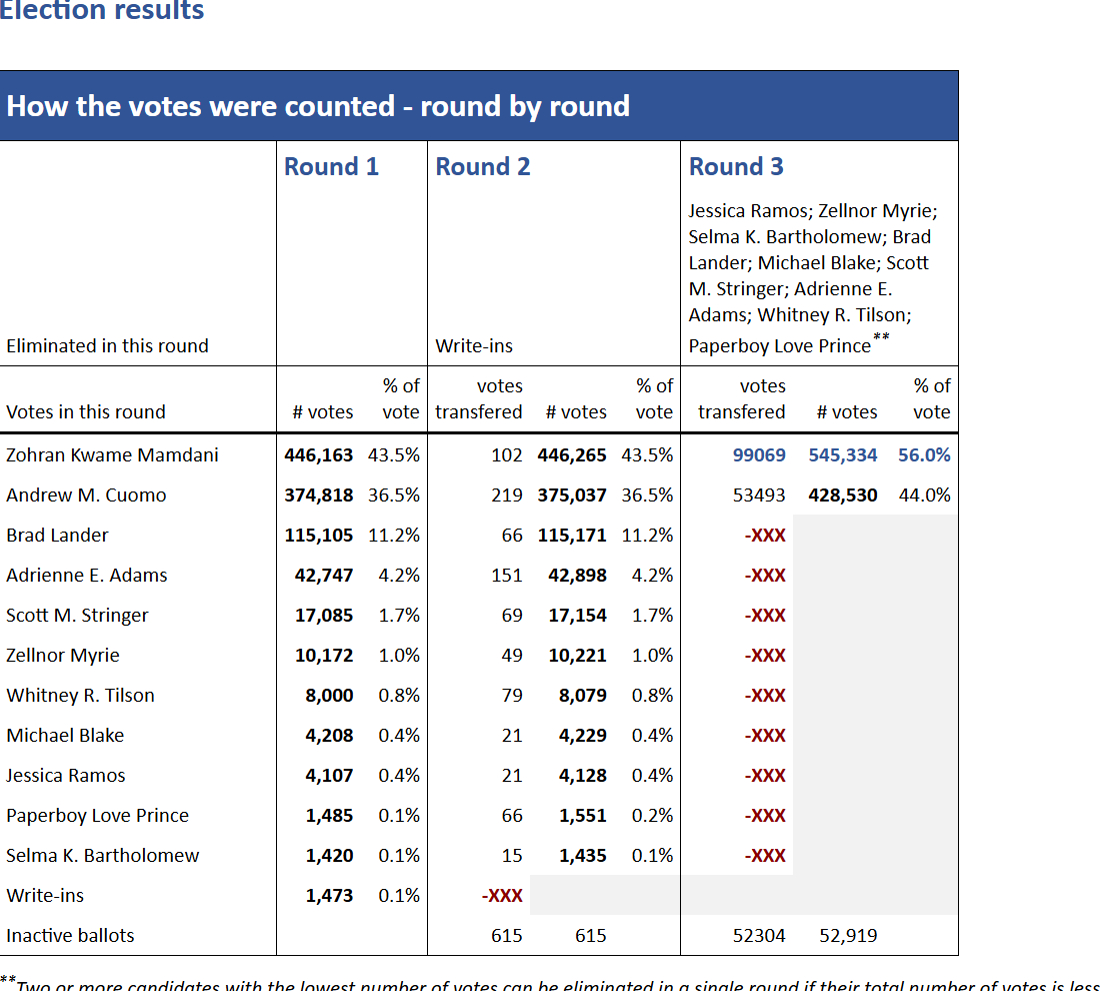
Task: Click the Write-ins row label
Action: (x=45, y=895)
